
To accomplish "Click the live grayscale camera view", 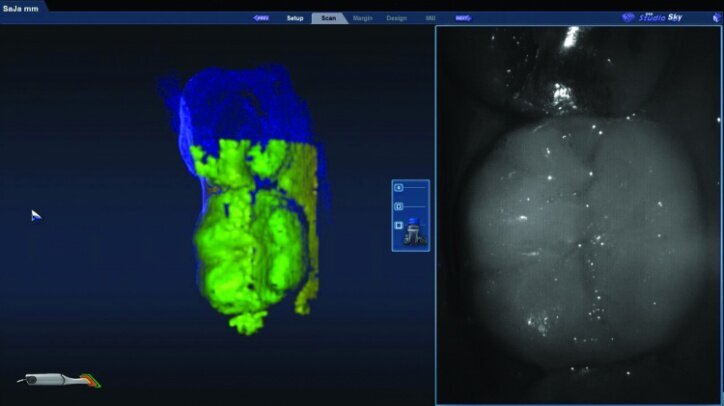I will coord(577,215).
